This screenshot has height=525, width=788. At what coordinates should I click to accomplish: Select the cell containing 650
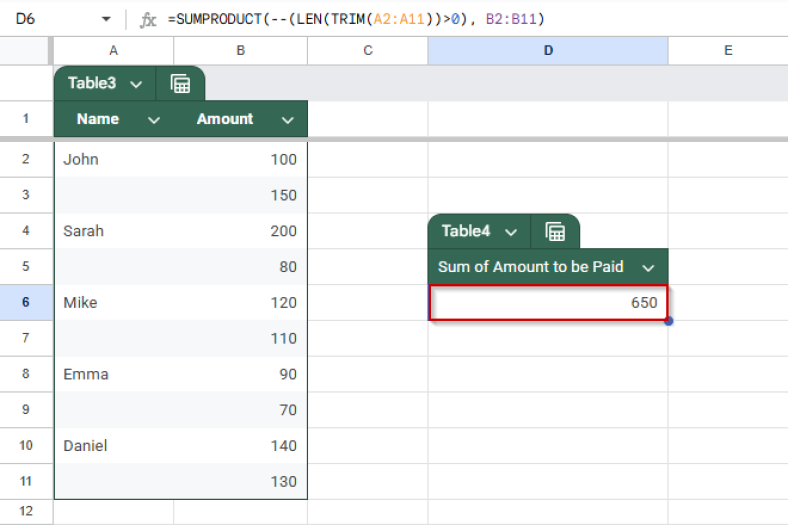tap(548, 303)
